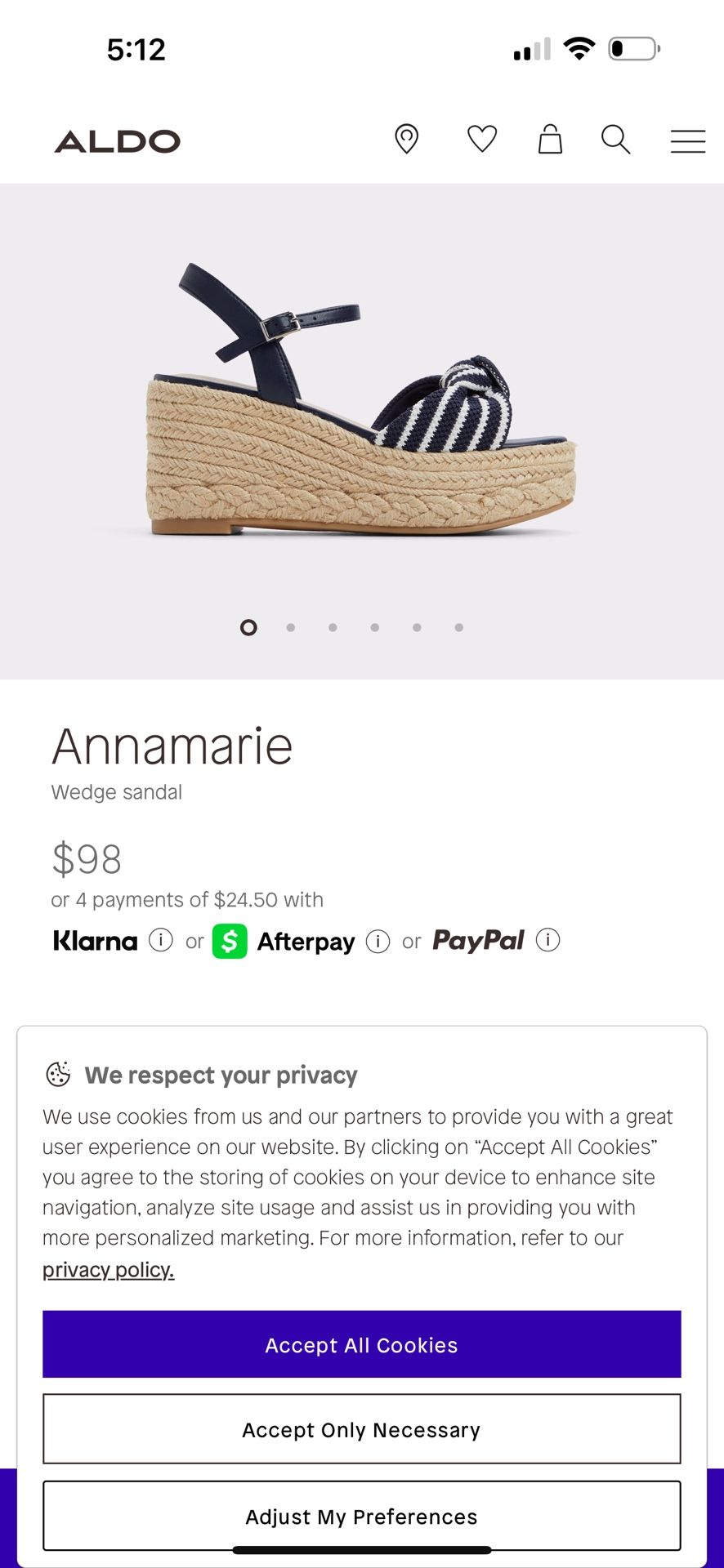Image resolution: width=724 pixels, height=1568 pixels.
Task: View PayPal payment info tooltip
Action: pos(547,941)
